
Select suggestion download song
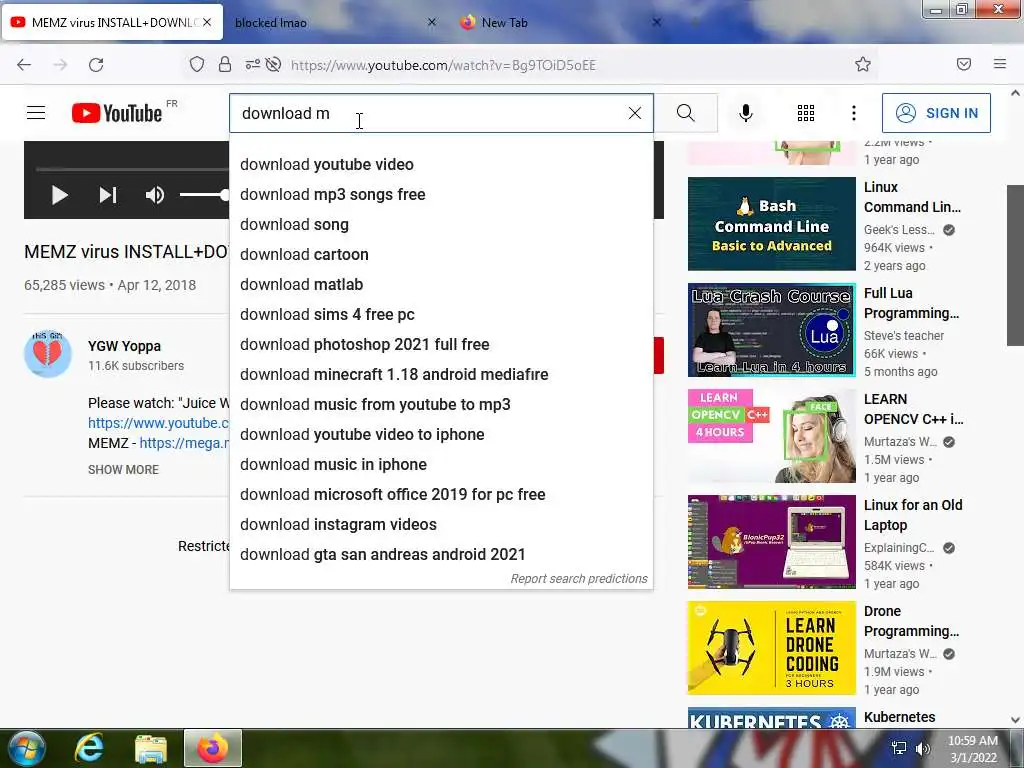coord(441,225)
